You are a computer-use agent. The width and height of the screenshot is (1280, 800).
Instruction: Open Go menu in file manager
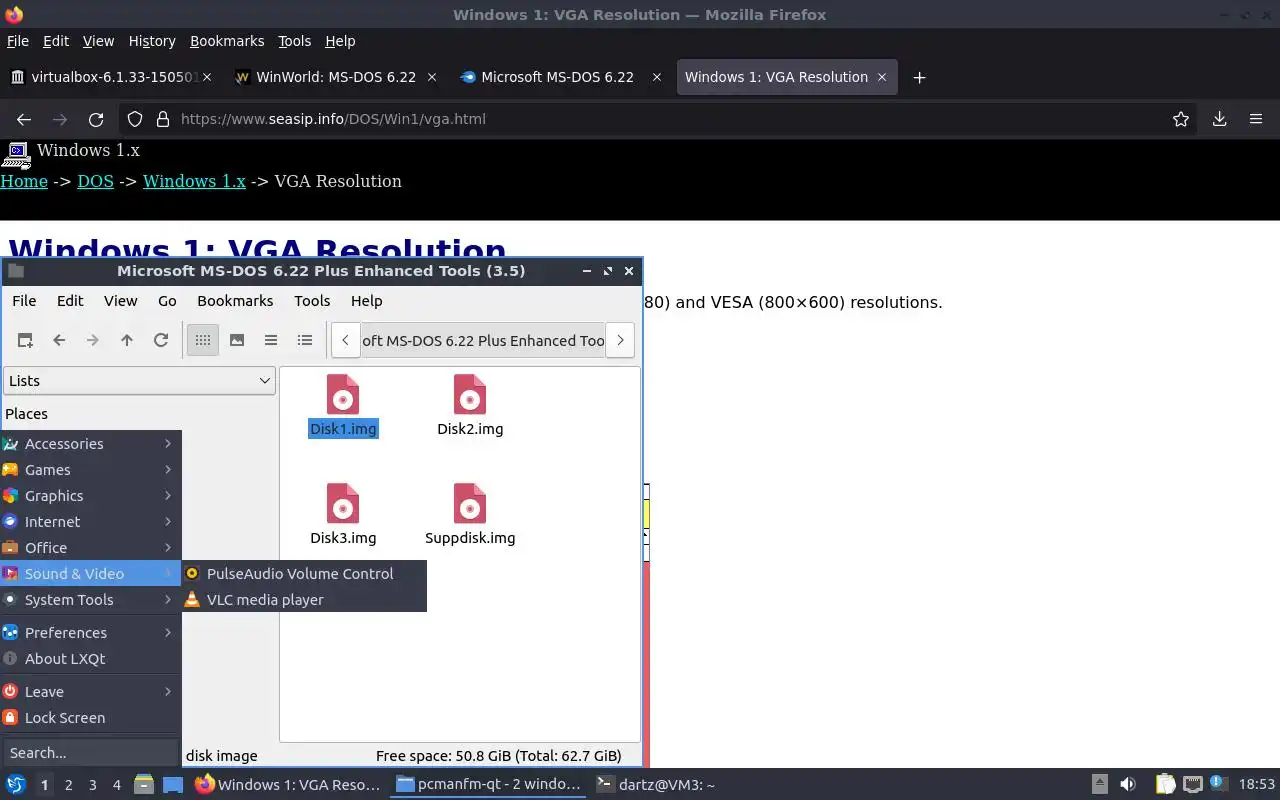[167, 301]
